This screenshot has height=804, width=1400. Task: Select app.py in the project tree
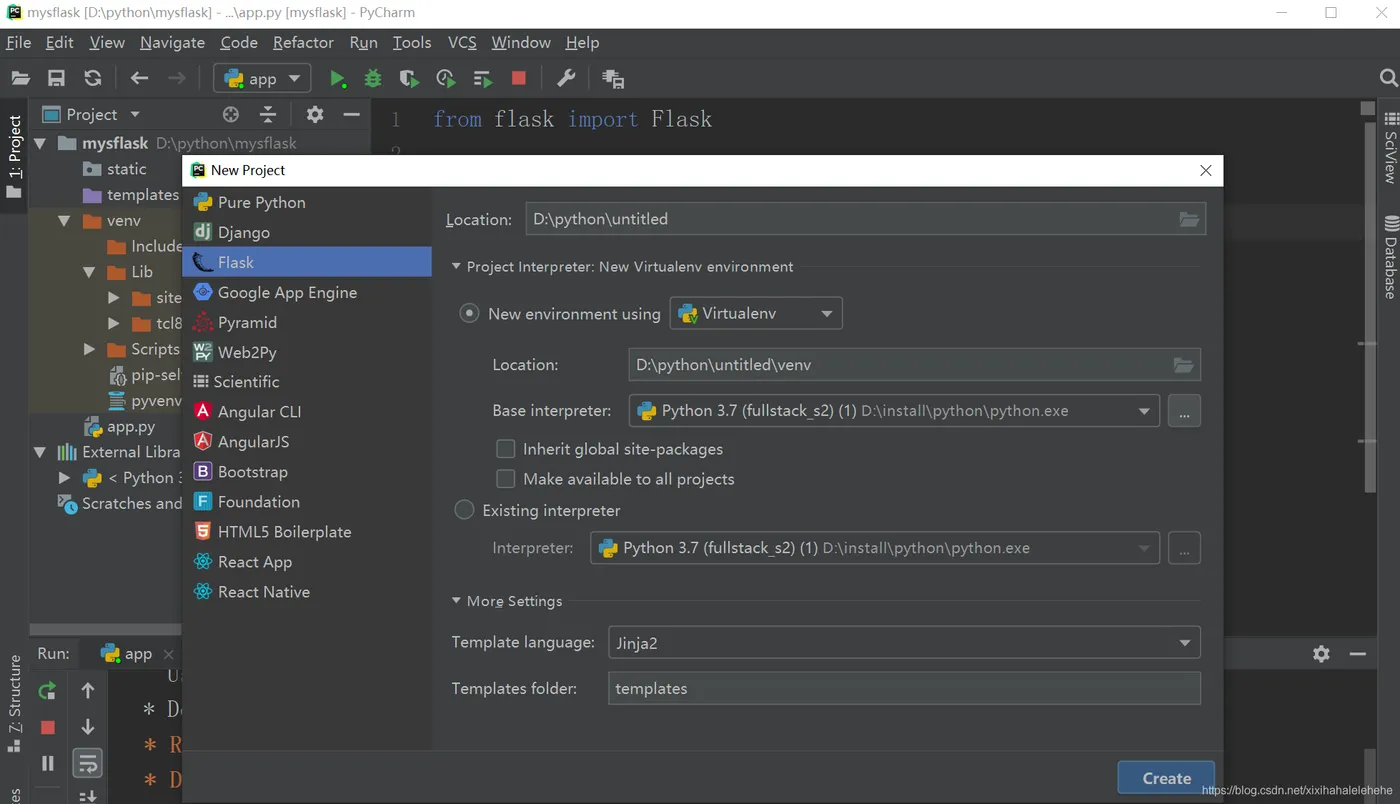click(x=130, y=427)
